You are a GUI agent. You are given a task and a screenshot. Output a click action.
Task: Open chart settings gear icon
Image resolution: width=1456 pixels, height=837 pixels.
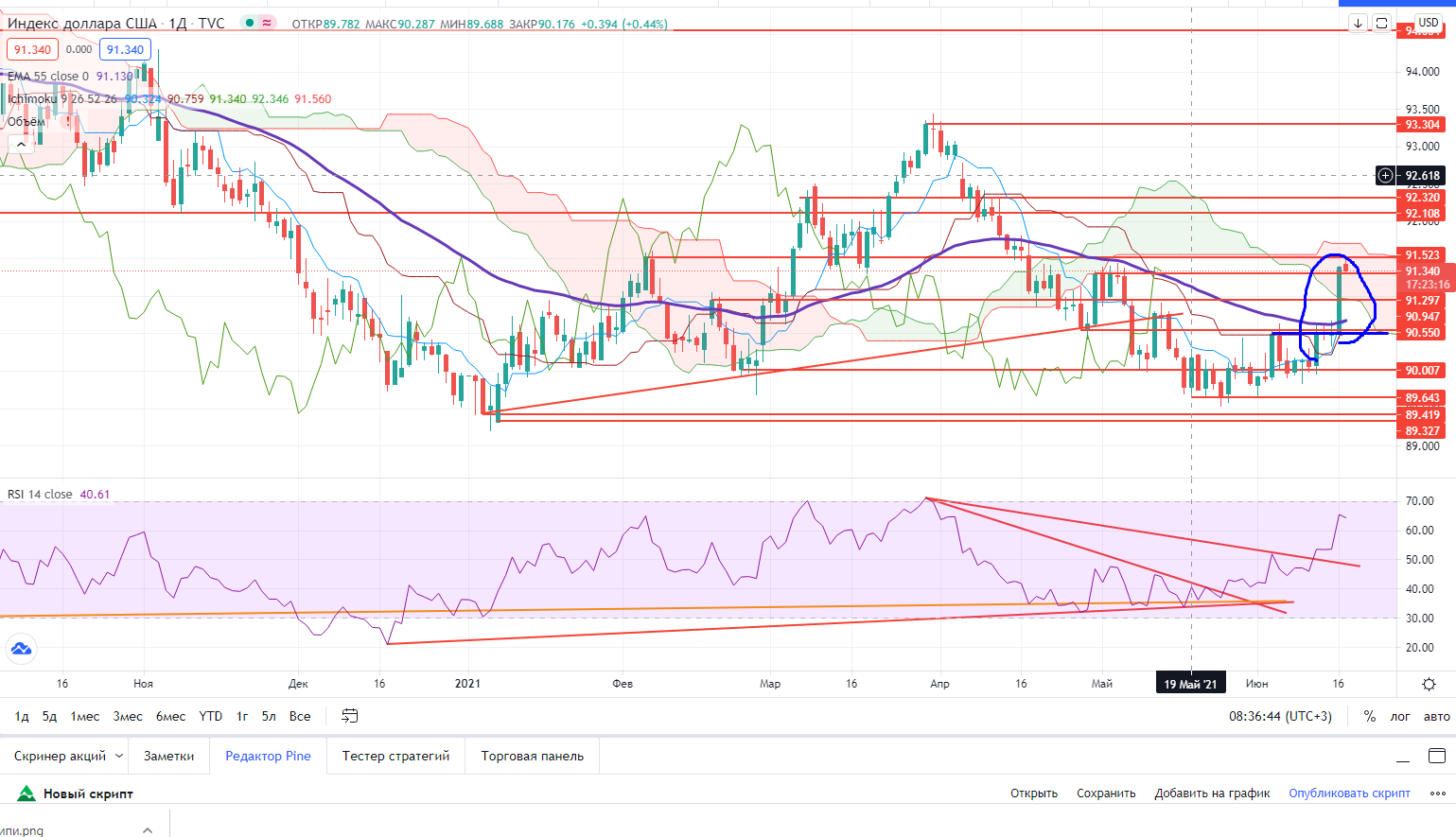pos(1429,684)
